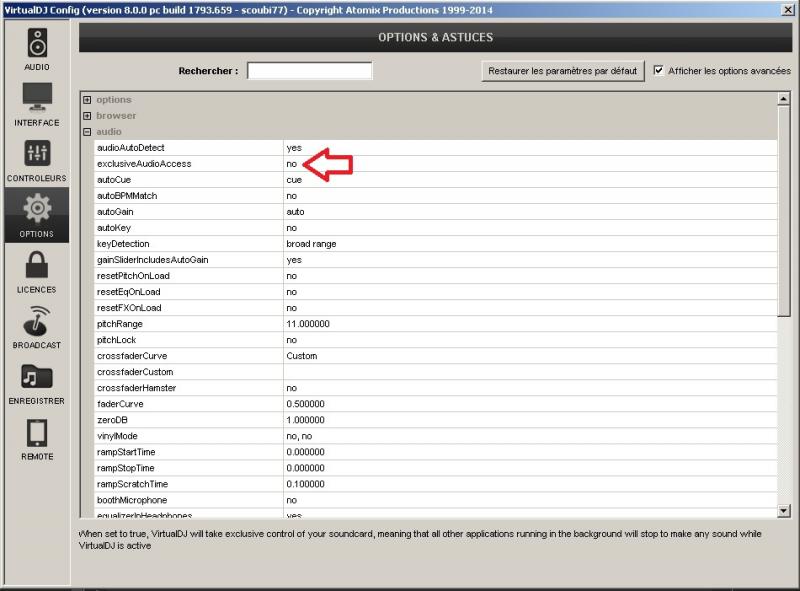Click Restaurer les paramètres par défaut

(x=563, y=71)
